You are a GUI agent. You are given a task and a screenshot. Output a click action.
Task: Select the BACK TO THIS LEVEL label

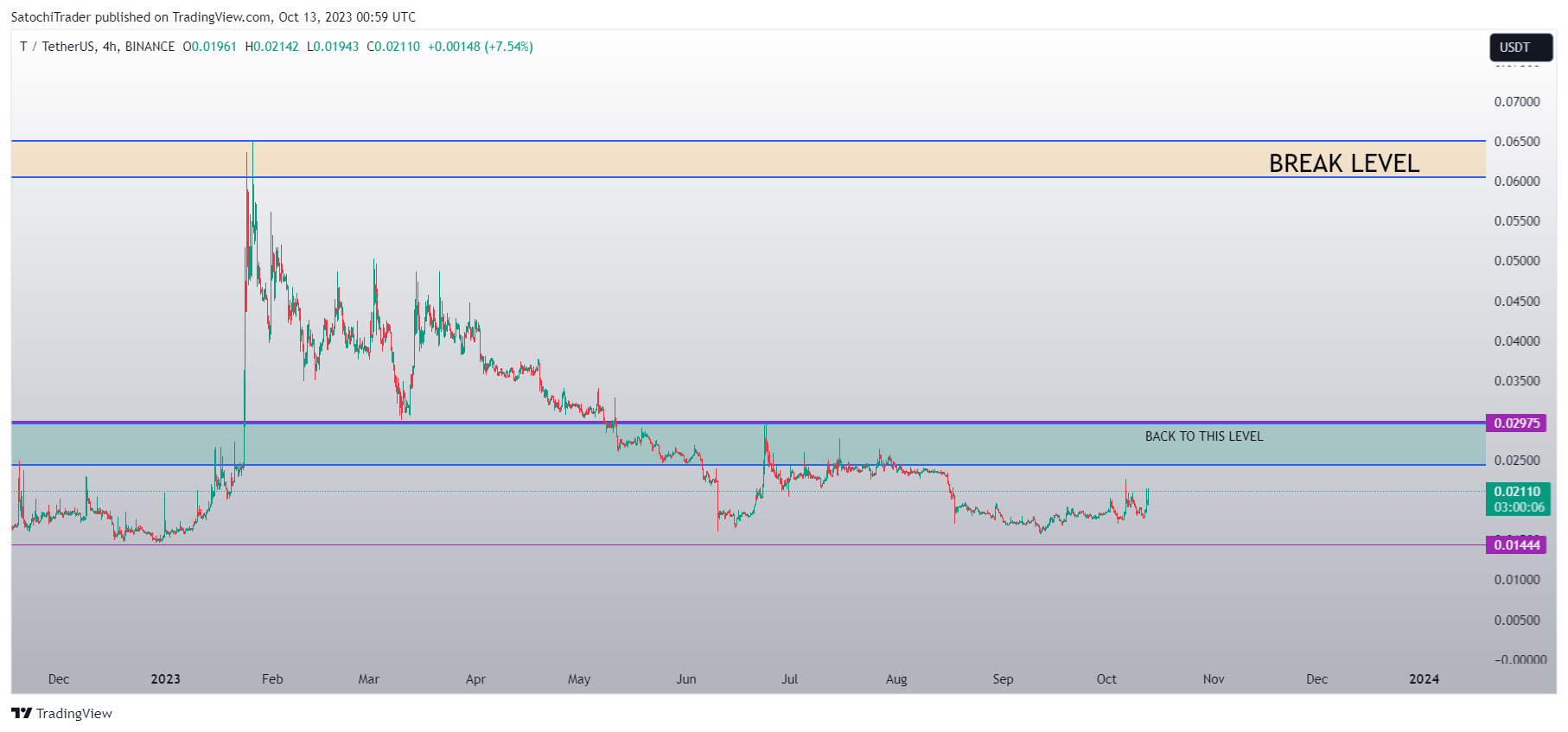pyautogui.click(x=1204, y=436)
